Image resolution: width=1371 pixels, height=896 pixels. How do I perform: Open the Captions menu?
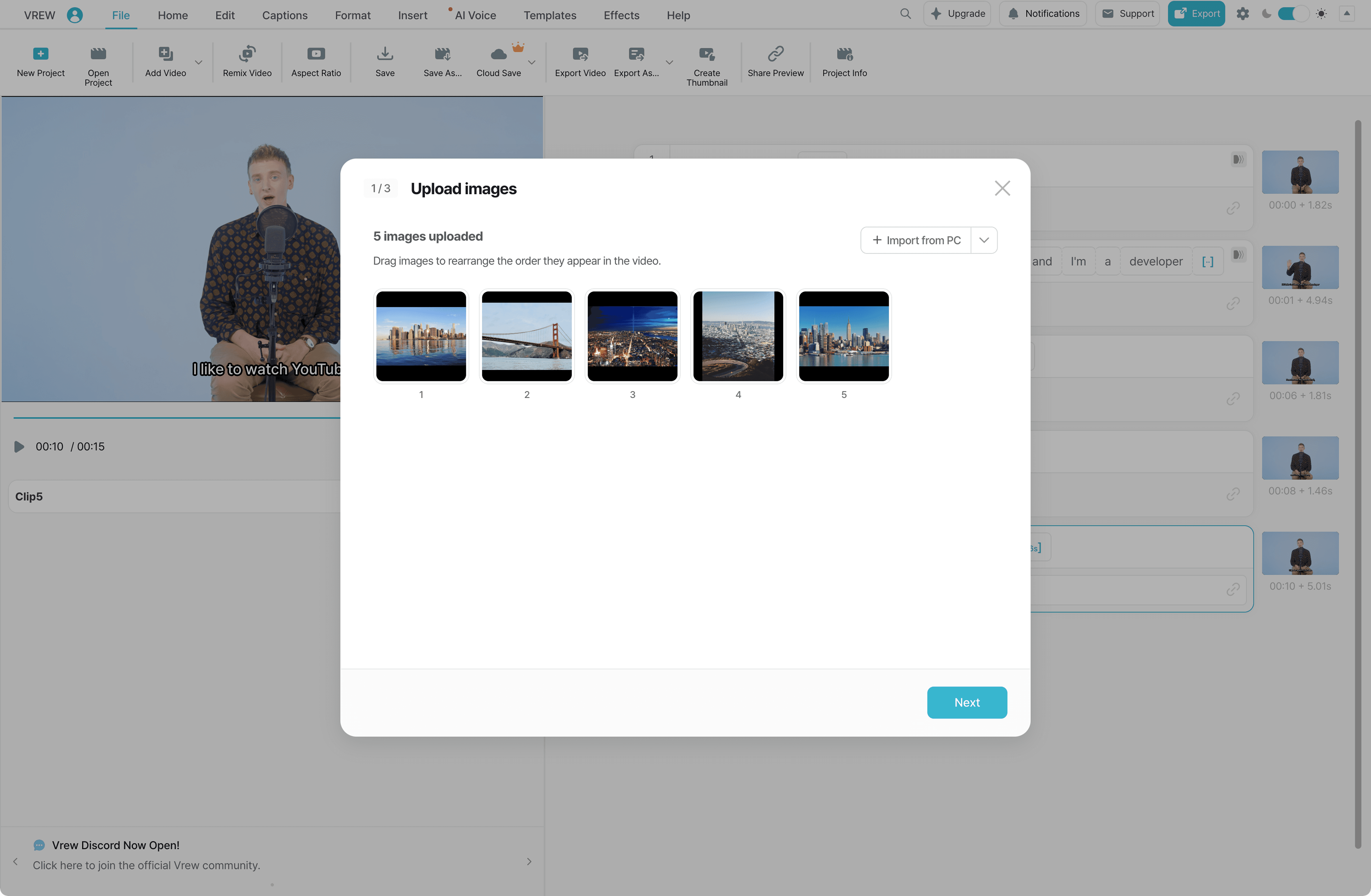285,15
